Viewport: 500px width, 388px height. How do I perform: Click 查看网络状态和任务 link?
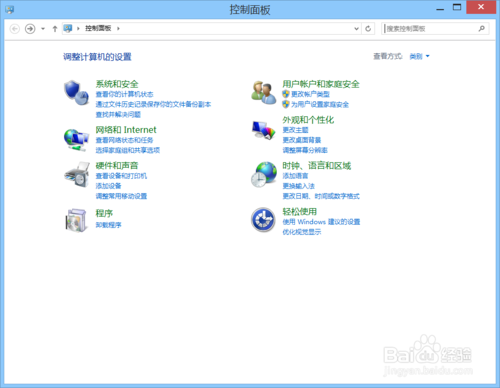(124, 140)
